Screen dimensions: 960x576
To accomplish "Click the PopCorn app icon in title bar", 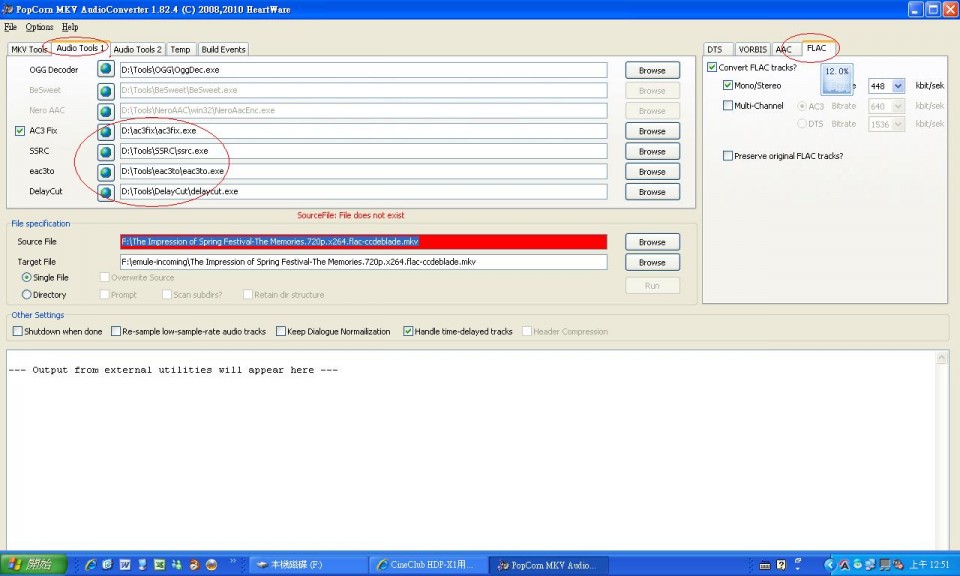I will (x=7, y=9).
